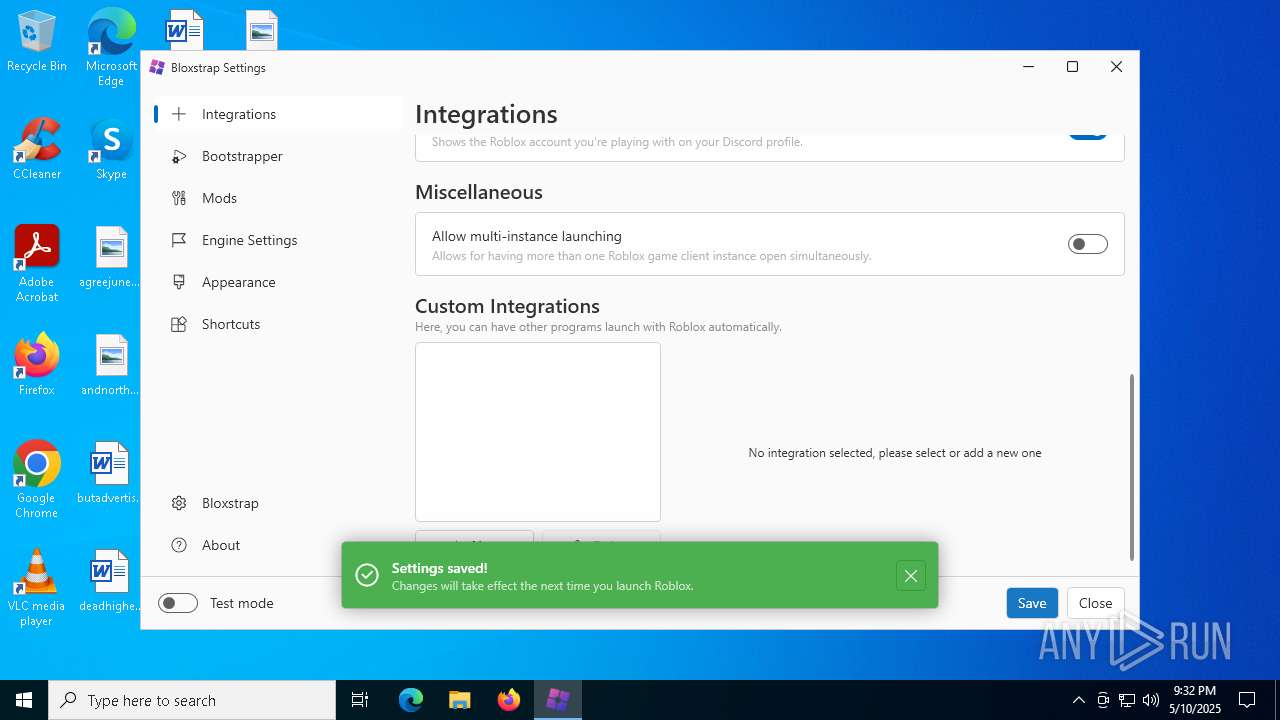
Task: Toggle the Test mode switch
Action: (x=178, y=603)
